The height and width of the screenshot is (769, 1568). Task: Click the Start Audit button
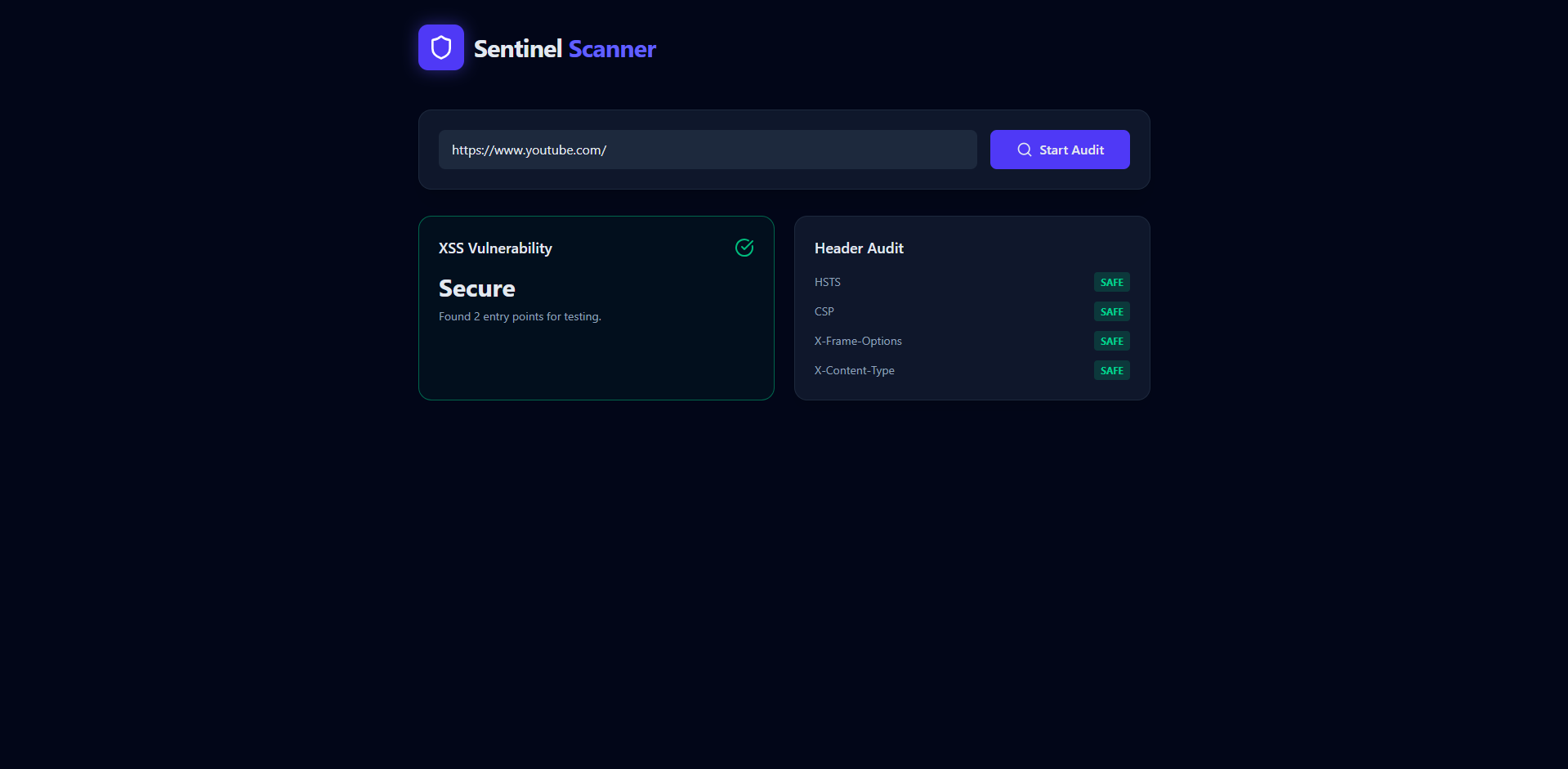pos(1060,150)
